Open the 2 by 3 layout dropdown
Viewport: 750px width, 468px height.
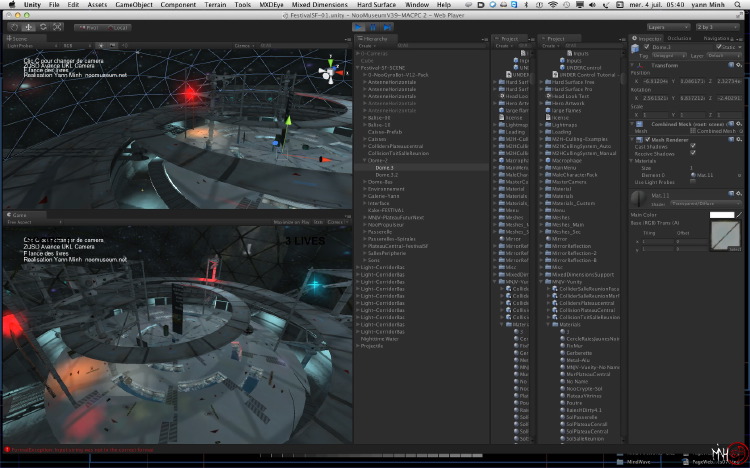tap(718, 27)
